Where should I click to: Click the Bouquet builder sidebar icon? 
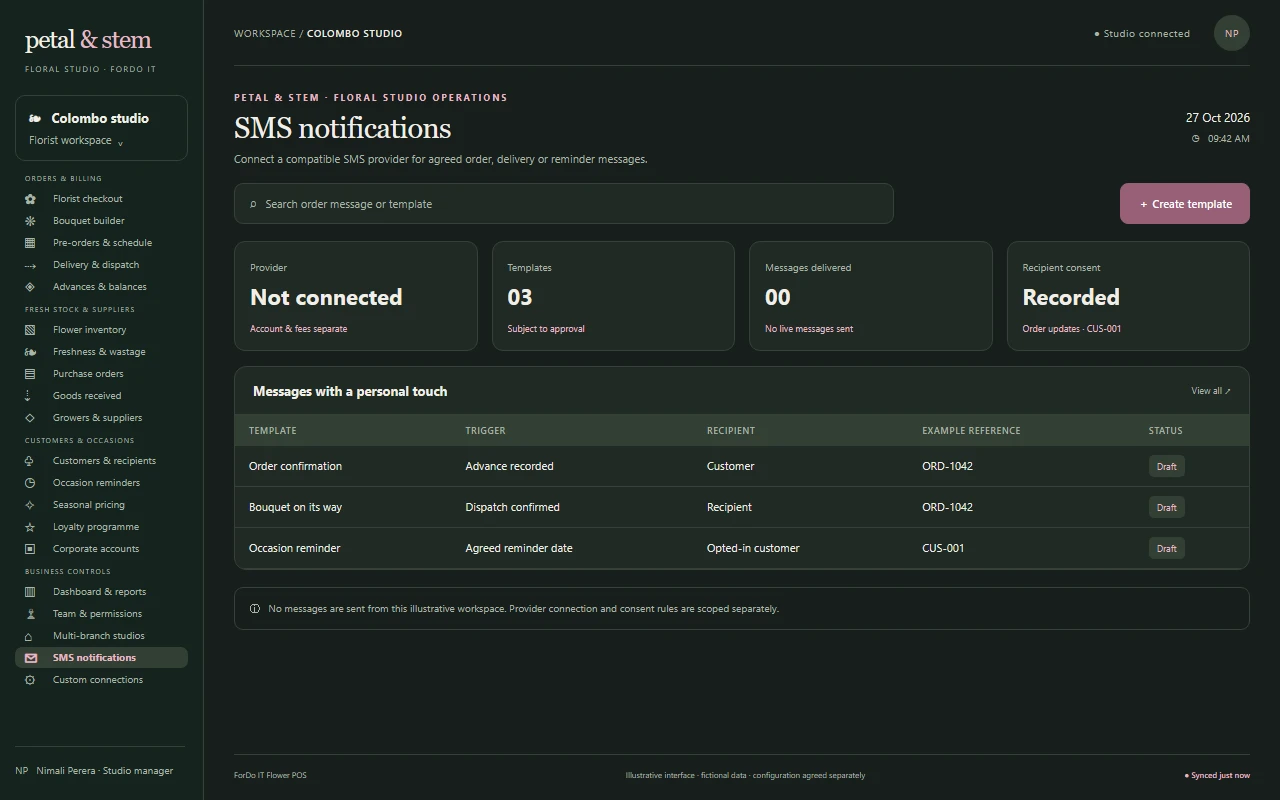(30, 221)
